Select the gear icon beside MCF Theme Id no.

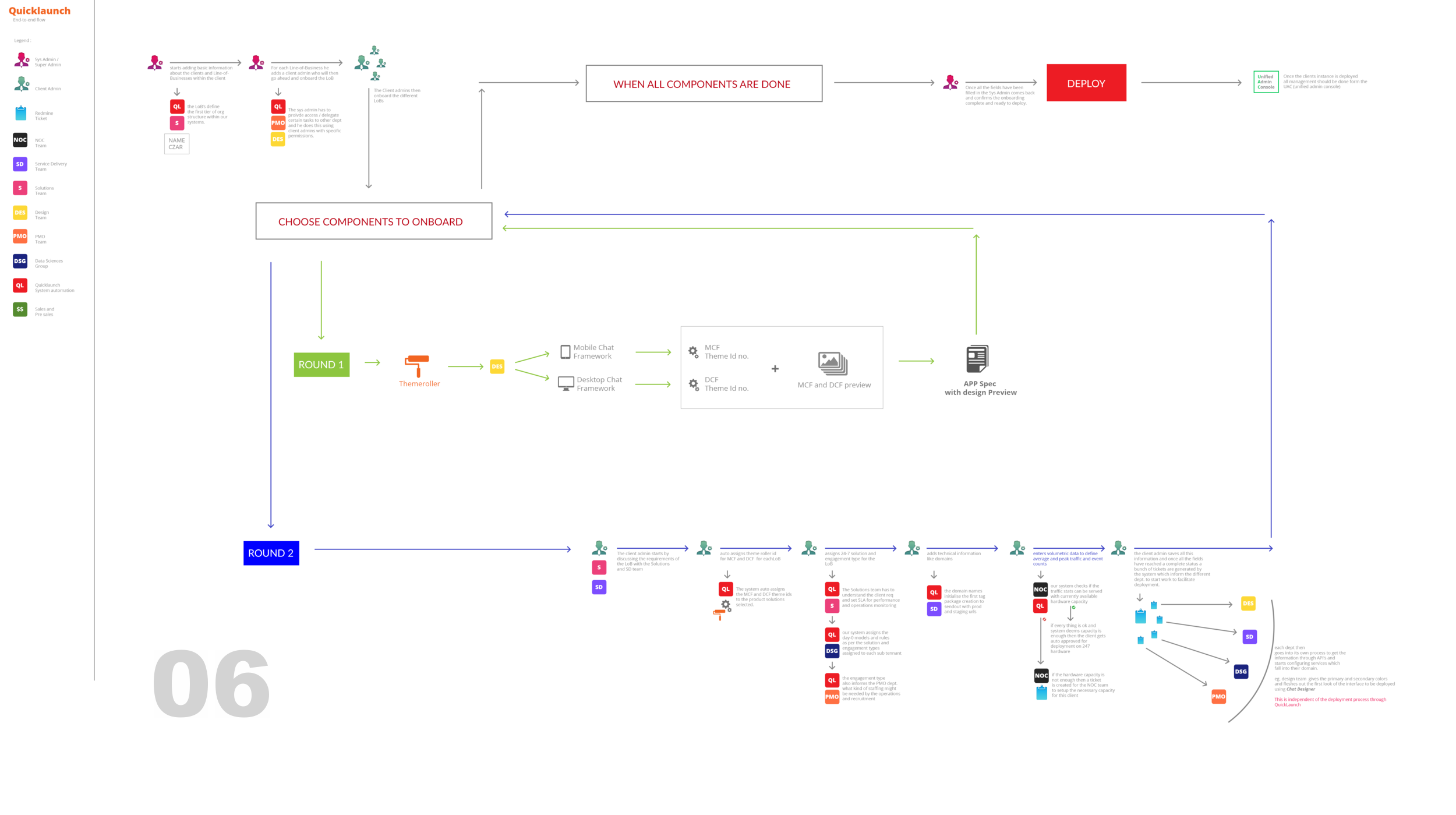(x=693, y=352)
